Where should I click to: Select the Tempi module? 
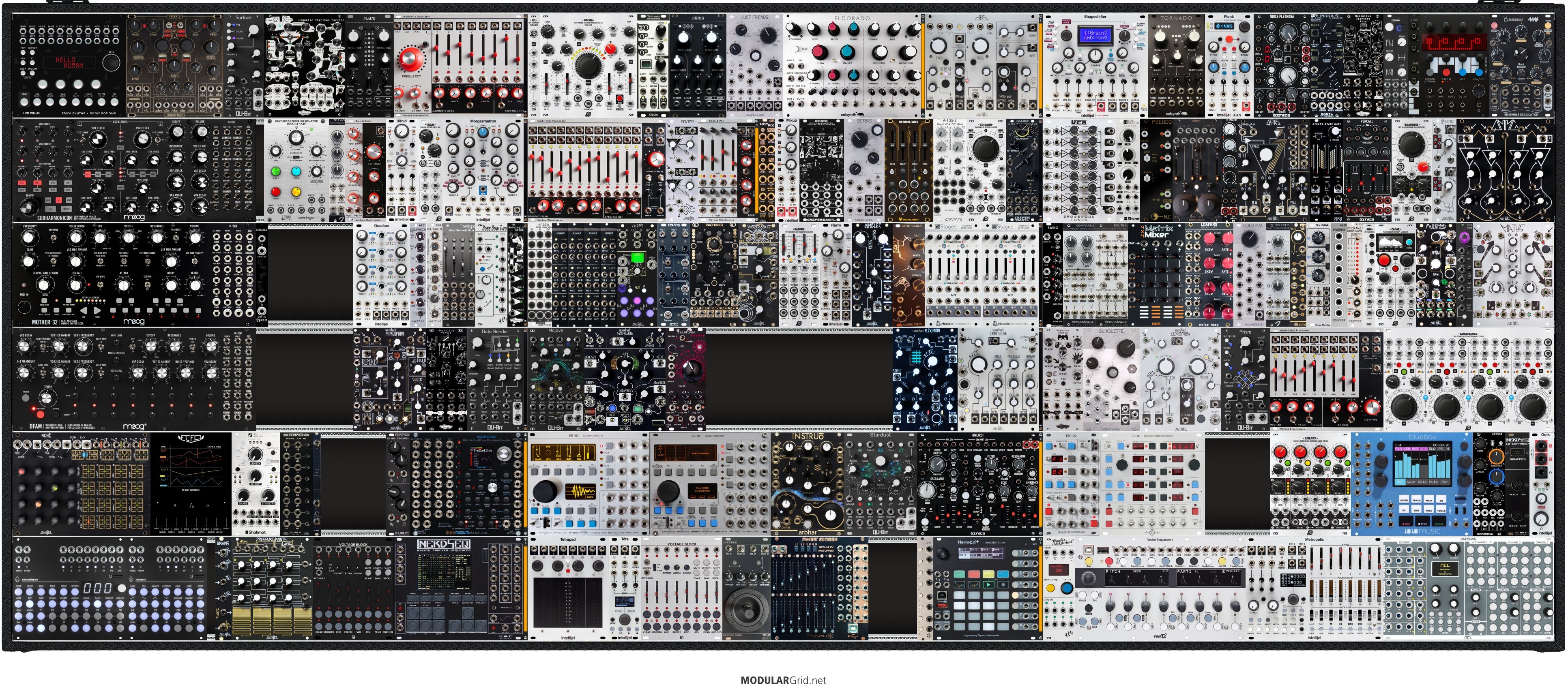(x=637, y=275)
